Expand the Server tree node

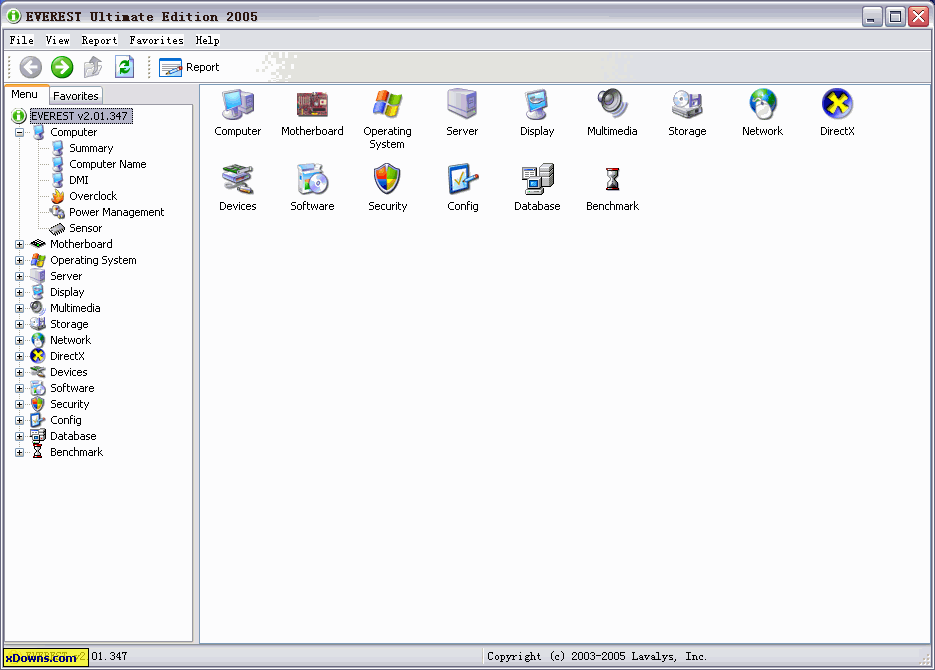[20, 277]
